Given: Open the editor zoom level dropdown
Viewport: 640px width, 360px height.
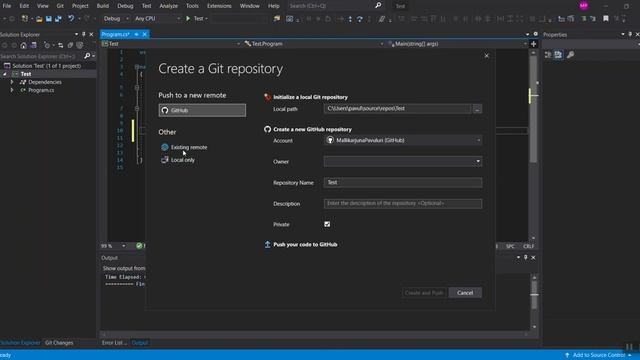Looking at the screenshot, I should click(x=124, y=246).
